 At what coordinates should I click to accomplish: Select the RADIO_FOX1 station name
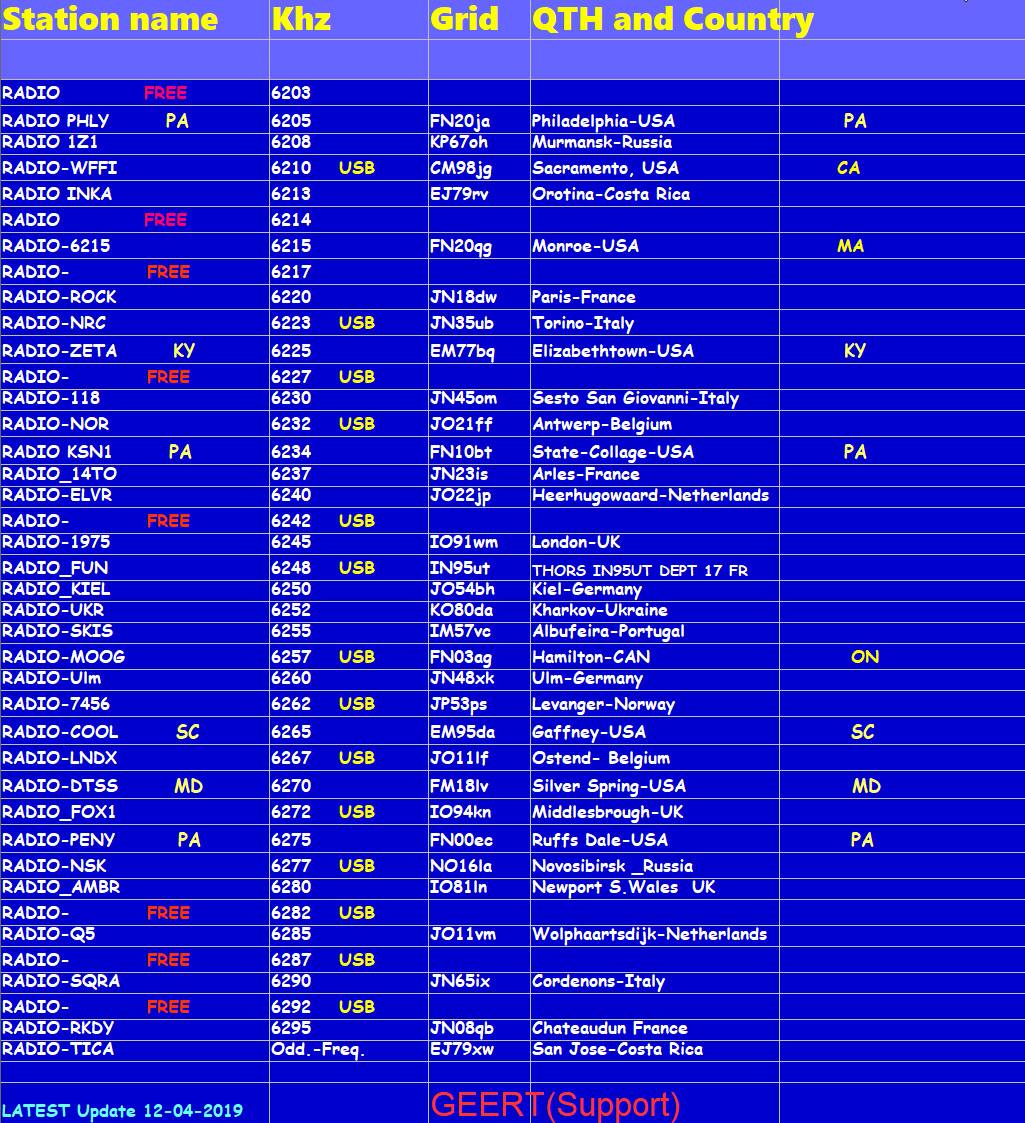click(59, 811)
